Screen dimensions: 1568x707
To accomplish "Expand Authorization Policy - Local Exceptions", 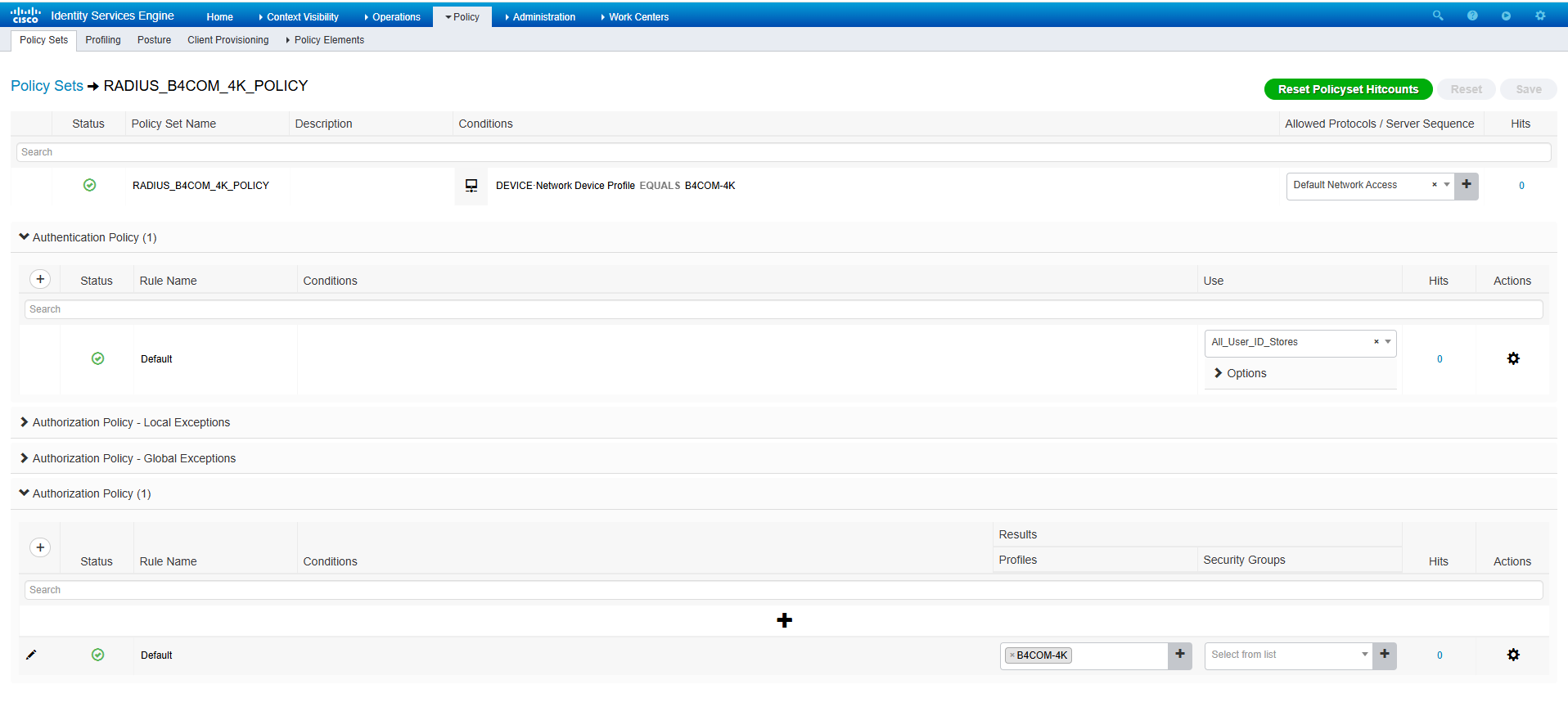I will [131, 422].
